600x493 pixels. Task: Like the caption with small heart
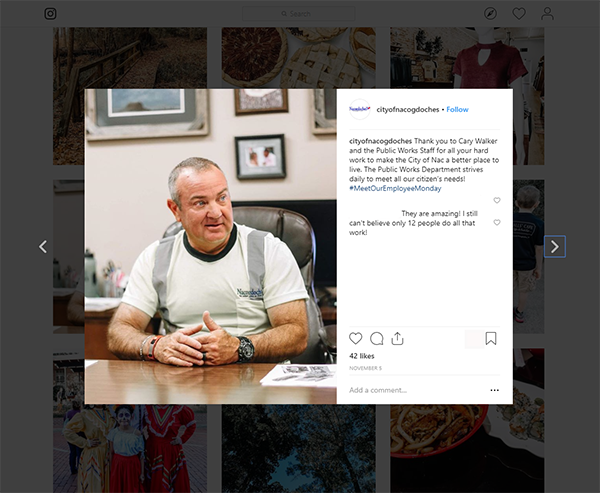tap(497, 200)
